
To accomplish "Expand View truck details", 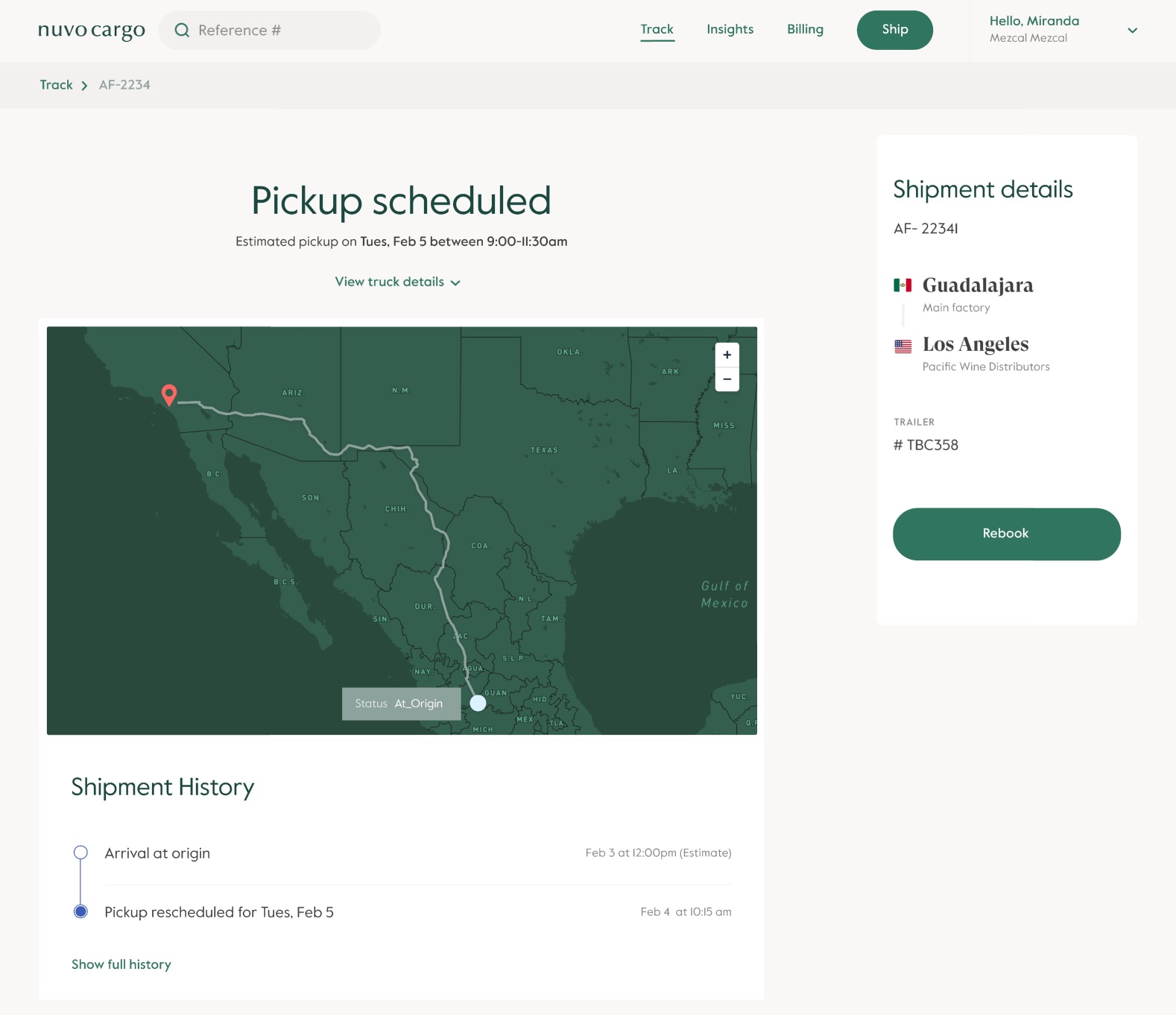I will pyautogui.click(x=397, y=282).
